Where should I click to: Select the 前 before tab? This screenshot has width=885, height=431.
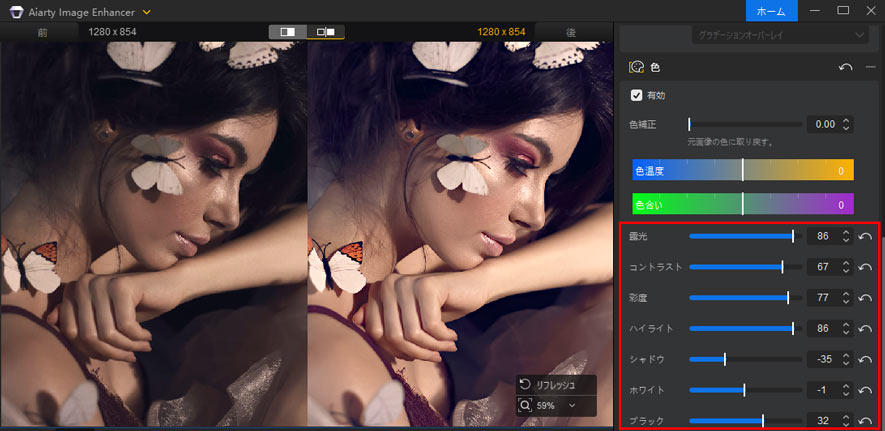coord(42,32)
